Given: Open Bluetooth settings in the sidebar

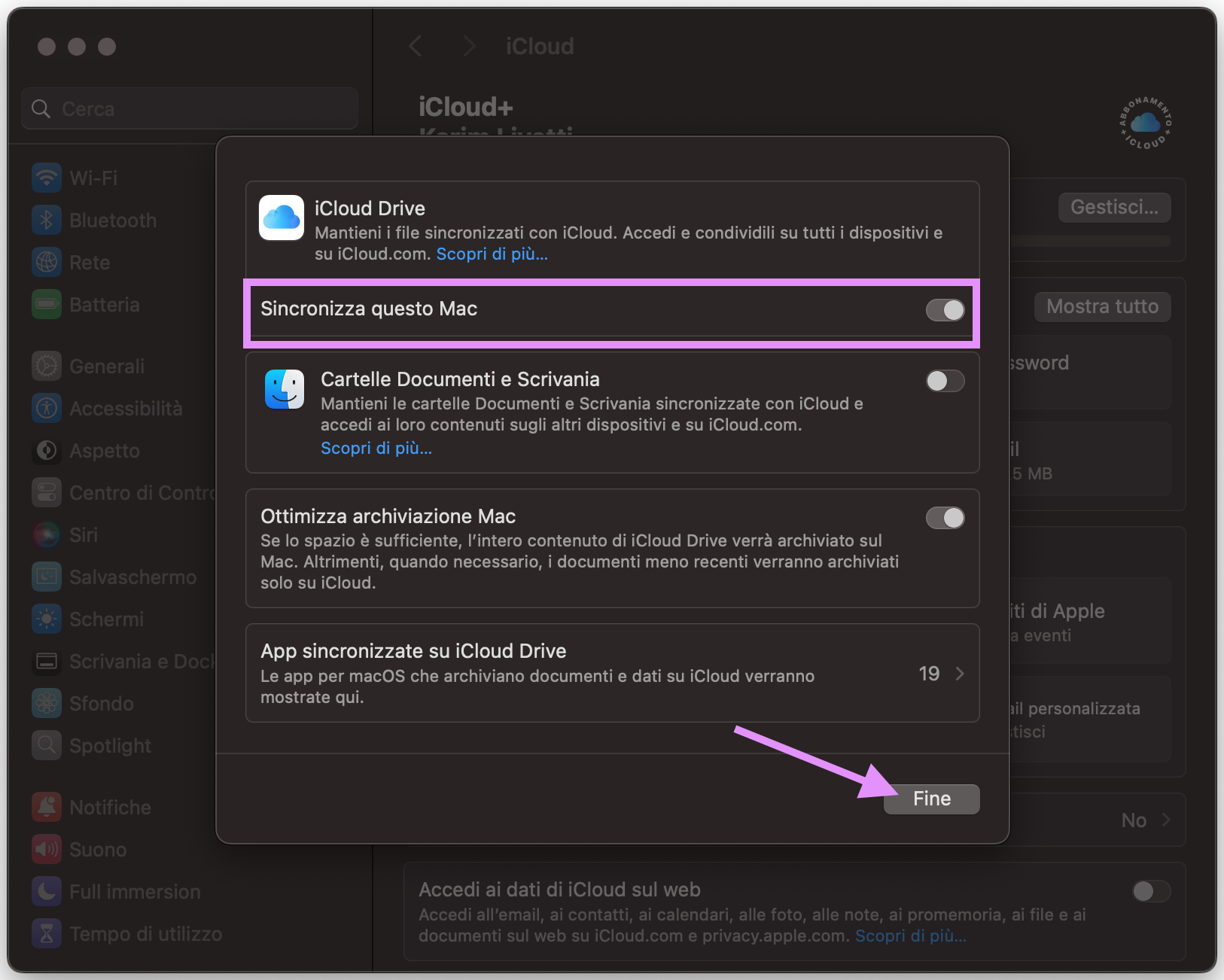Looking at the screenshot, I should (47, 220).
